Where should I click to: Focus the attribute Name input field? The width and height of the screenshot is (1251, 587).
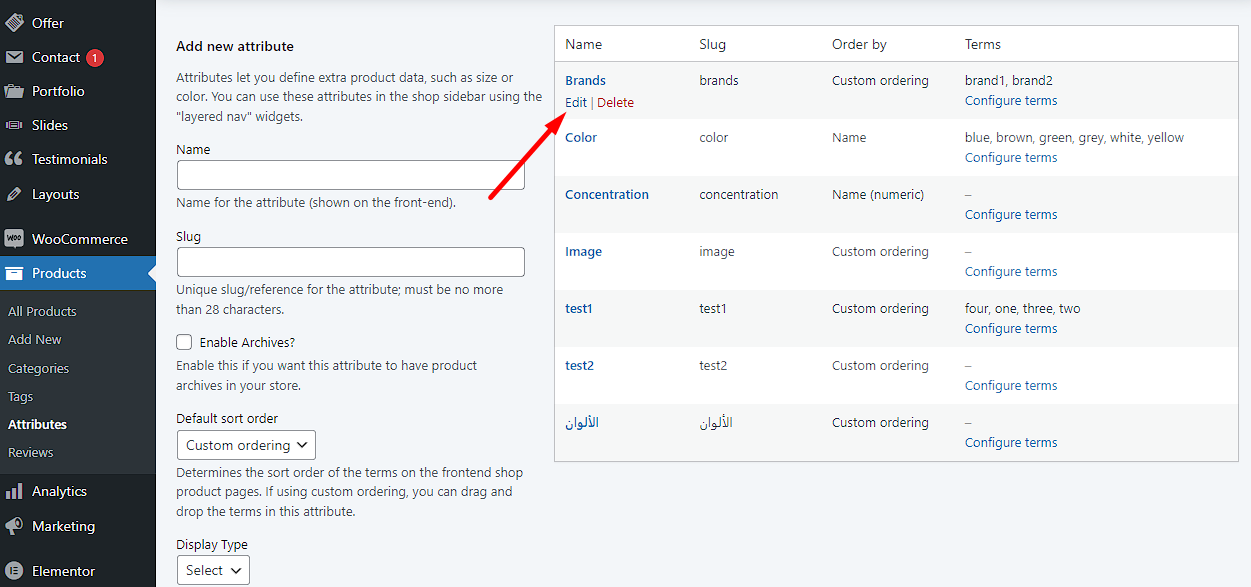351,175
